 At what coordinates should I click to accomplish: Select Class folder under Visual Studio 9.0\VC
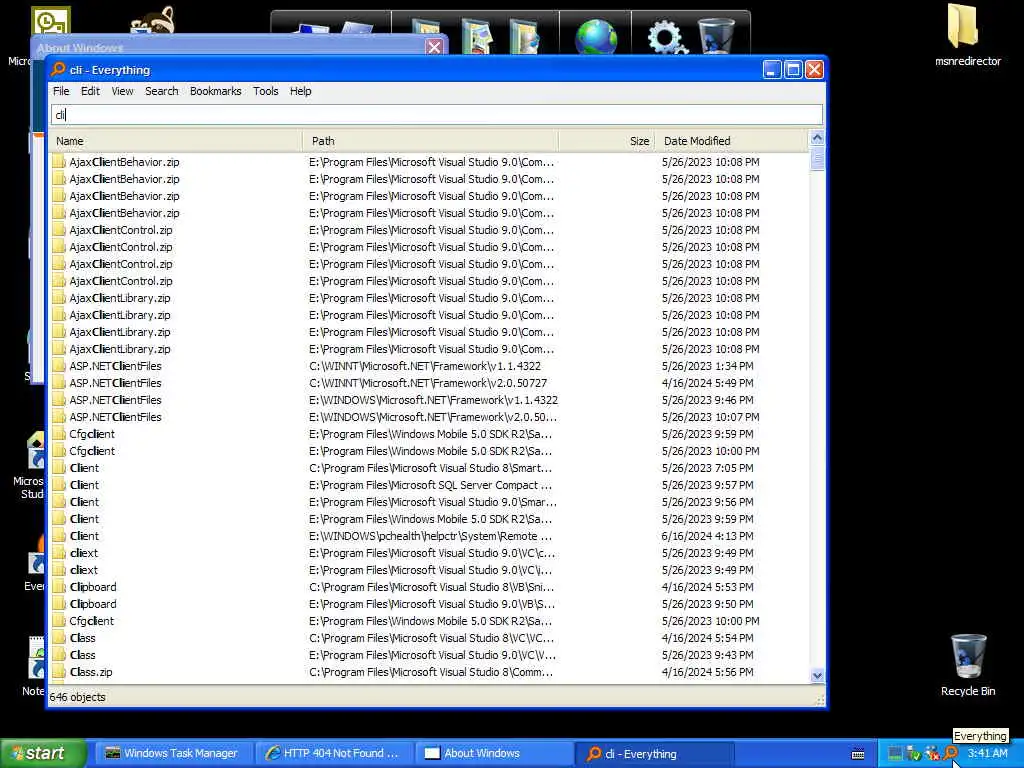(x=429, y=655)
